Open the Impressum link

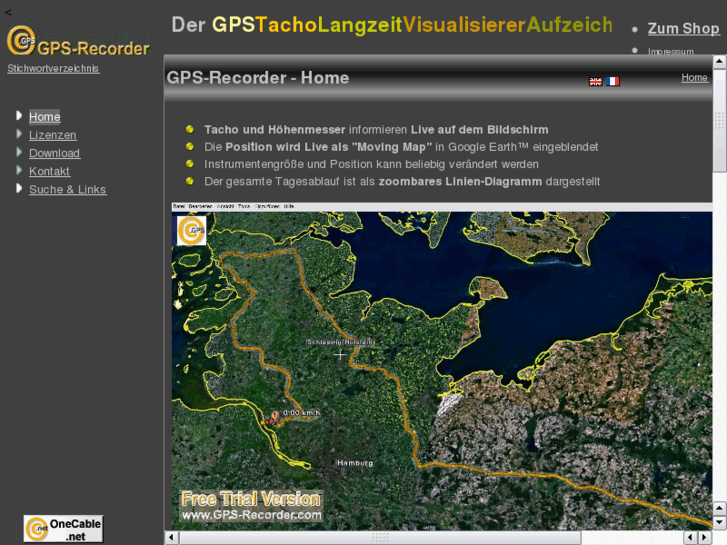(670, 51)
